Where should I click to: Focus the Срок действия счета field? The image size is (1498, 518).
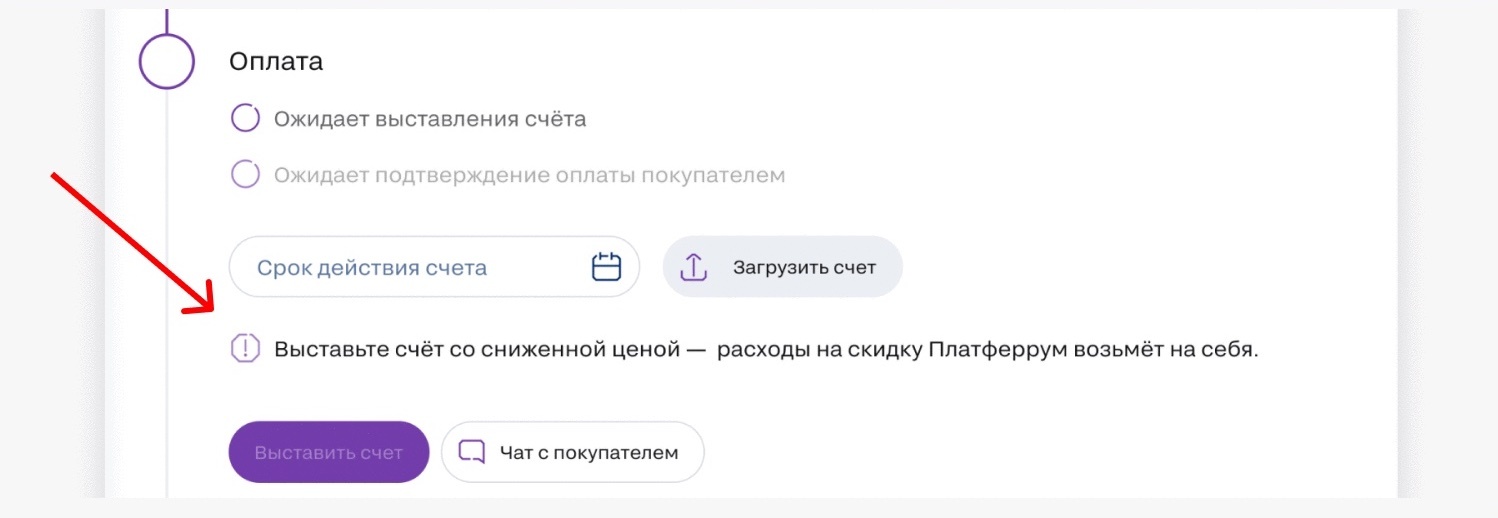click(434, 267)
